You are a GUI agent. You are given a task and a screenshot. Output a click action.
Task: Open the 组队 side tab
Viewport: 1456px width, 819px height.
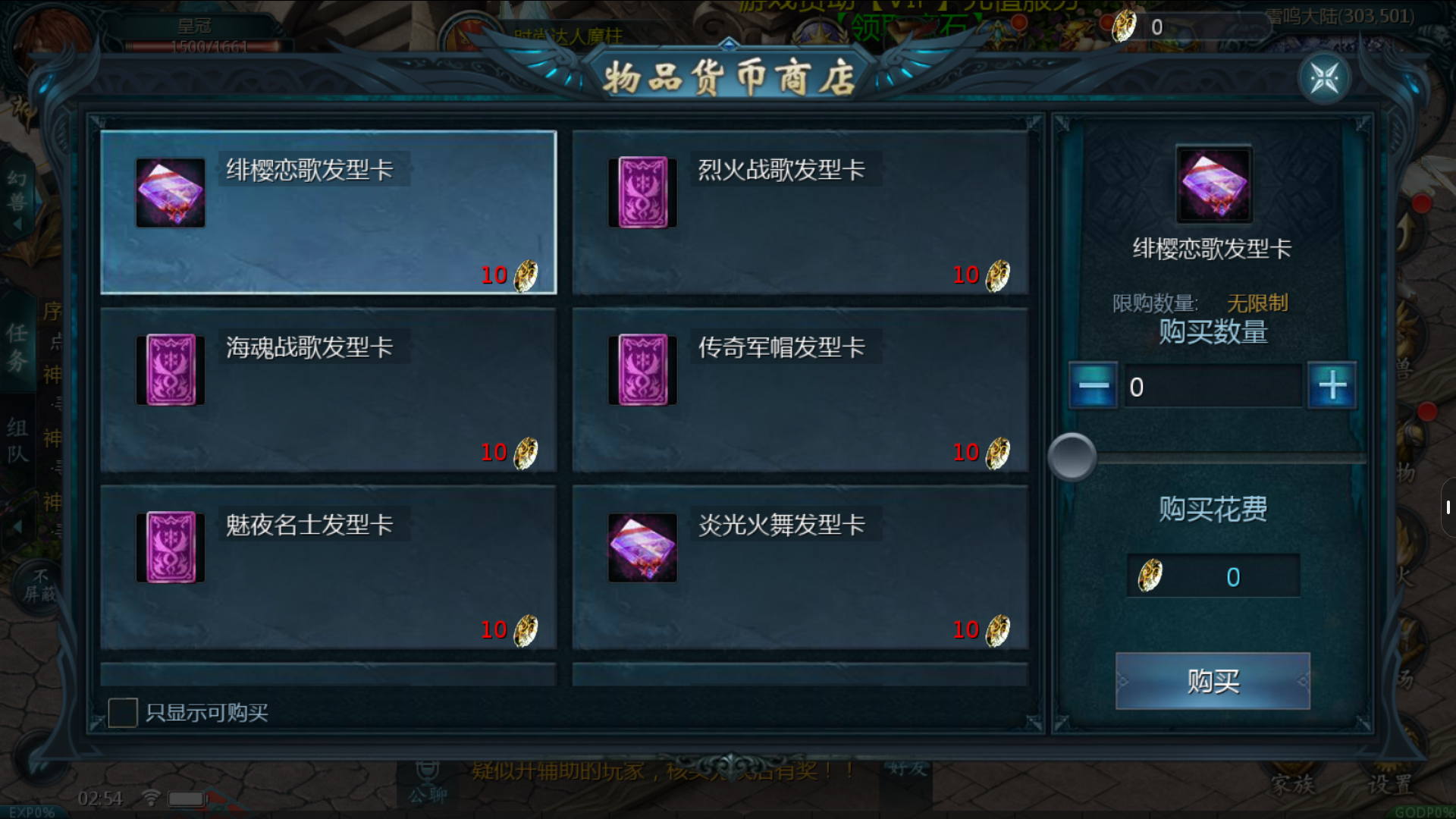click(17, 440)
